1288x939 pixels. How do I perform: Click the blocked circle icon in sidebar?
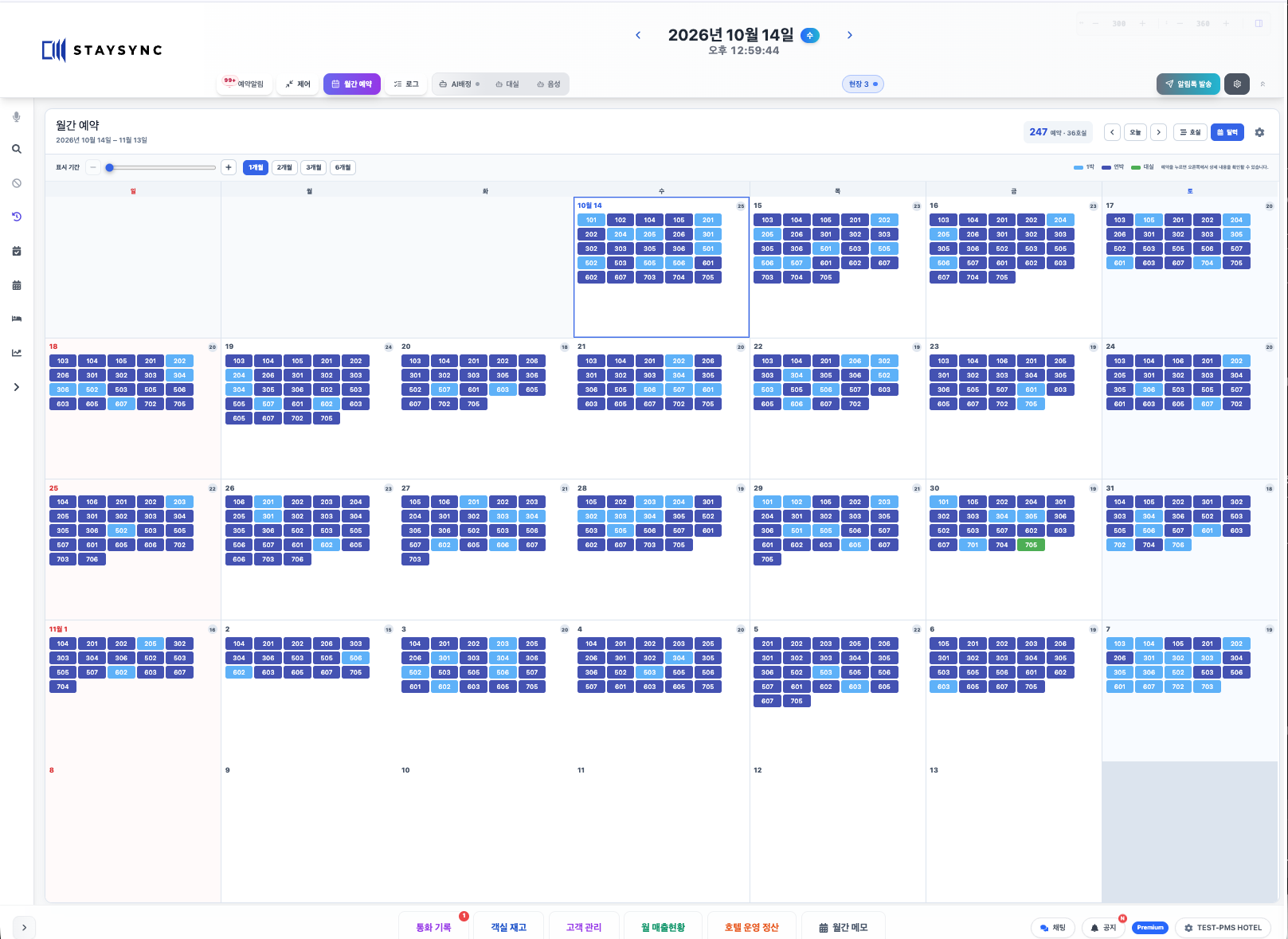(17, 183)
